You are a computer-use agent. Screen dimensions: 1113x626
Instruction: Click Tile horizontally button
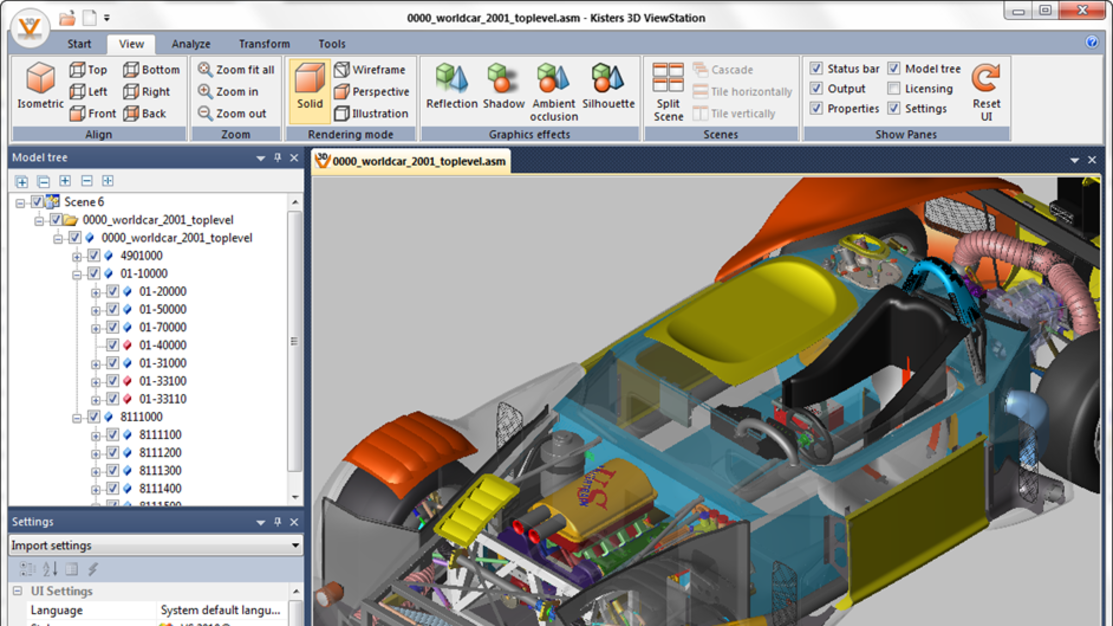(742, 92)
